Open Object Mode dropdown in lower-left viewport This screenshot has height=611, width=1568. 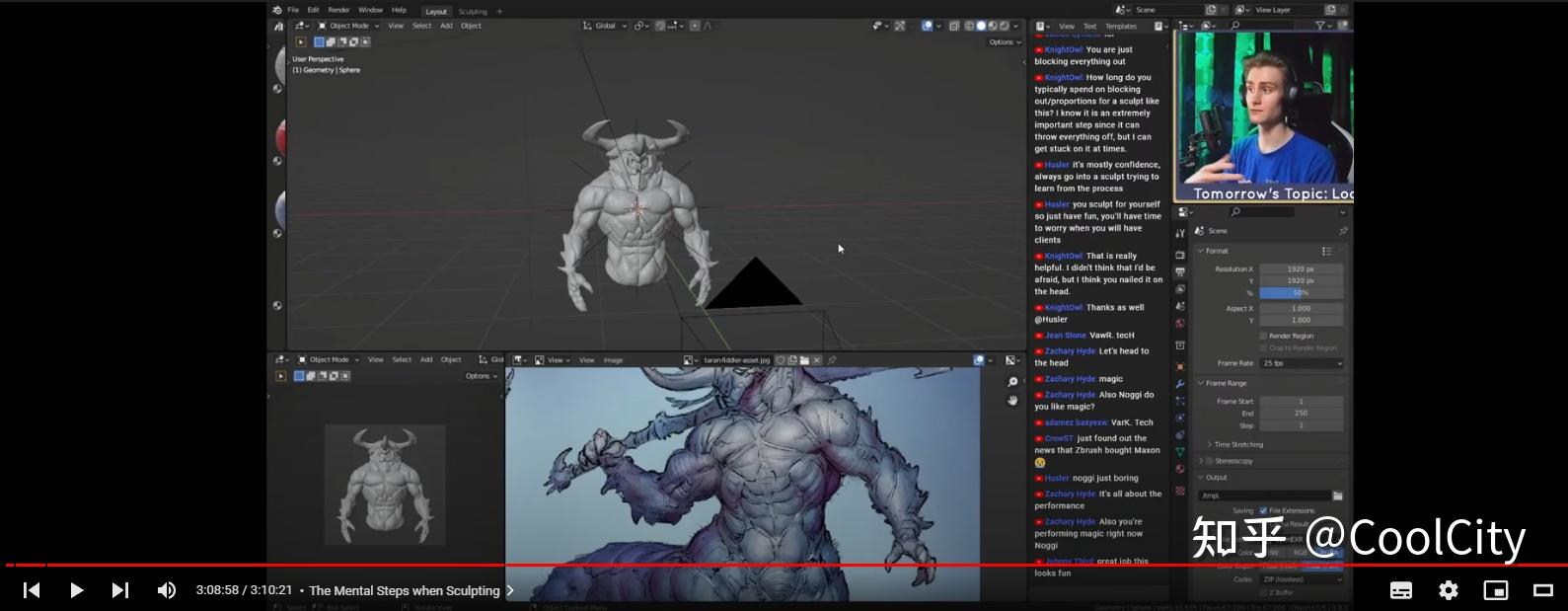[x=329, y=360]
